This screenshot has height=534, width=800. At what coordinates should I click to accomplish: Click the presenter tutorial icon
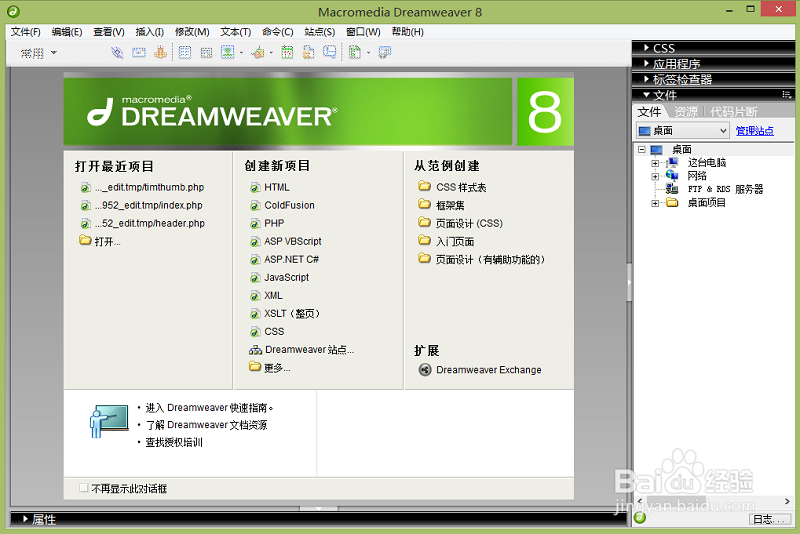pos(109,421)
